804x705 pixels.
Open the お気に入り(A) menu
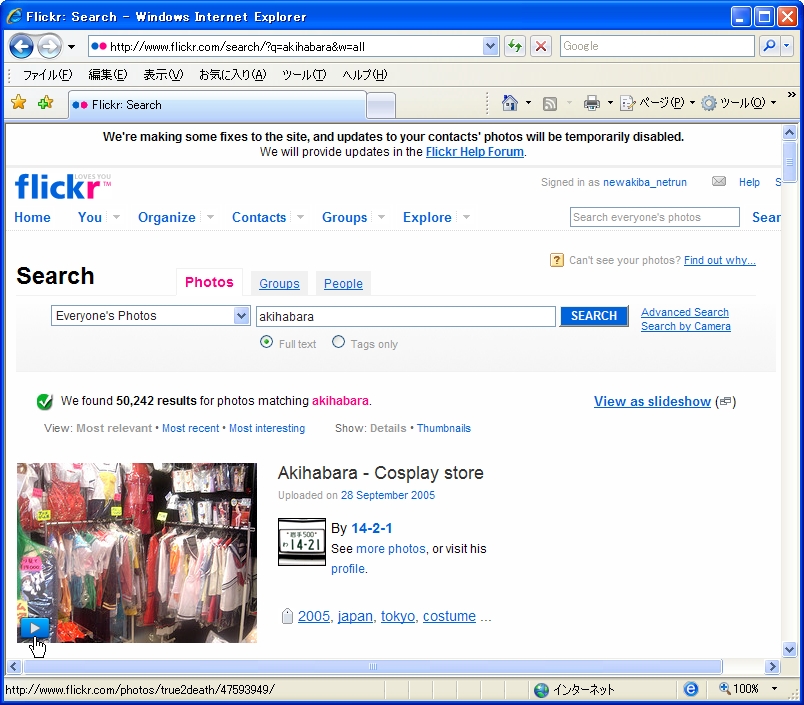pos(232,75)
